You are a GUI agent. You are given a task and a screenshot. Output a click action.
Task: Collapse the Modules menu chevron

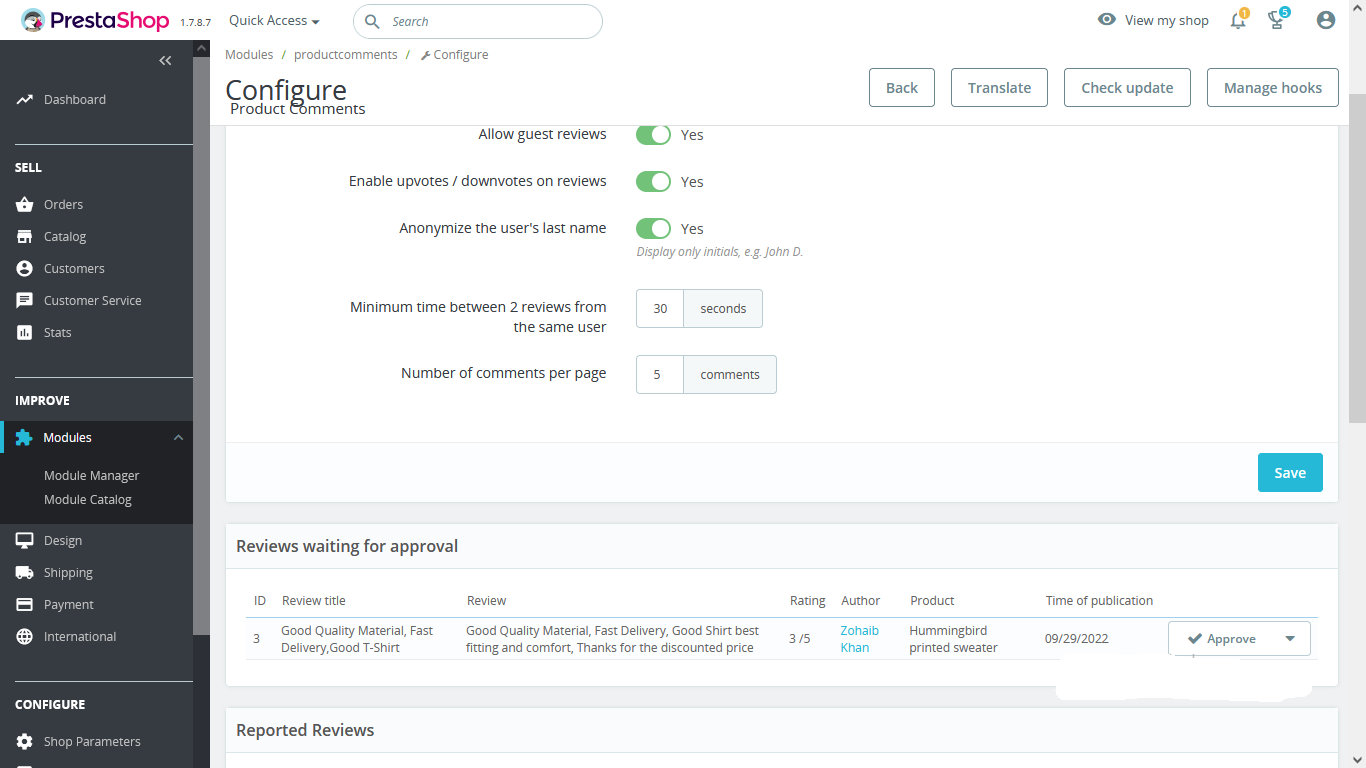click(x=178, y=438)
